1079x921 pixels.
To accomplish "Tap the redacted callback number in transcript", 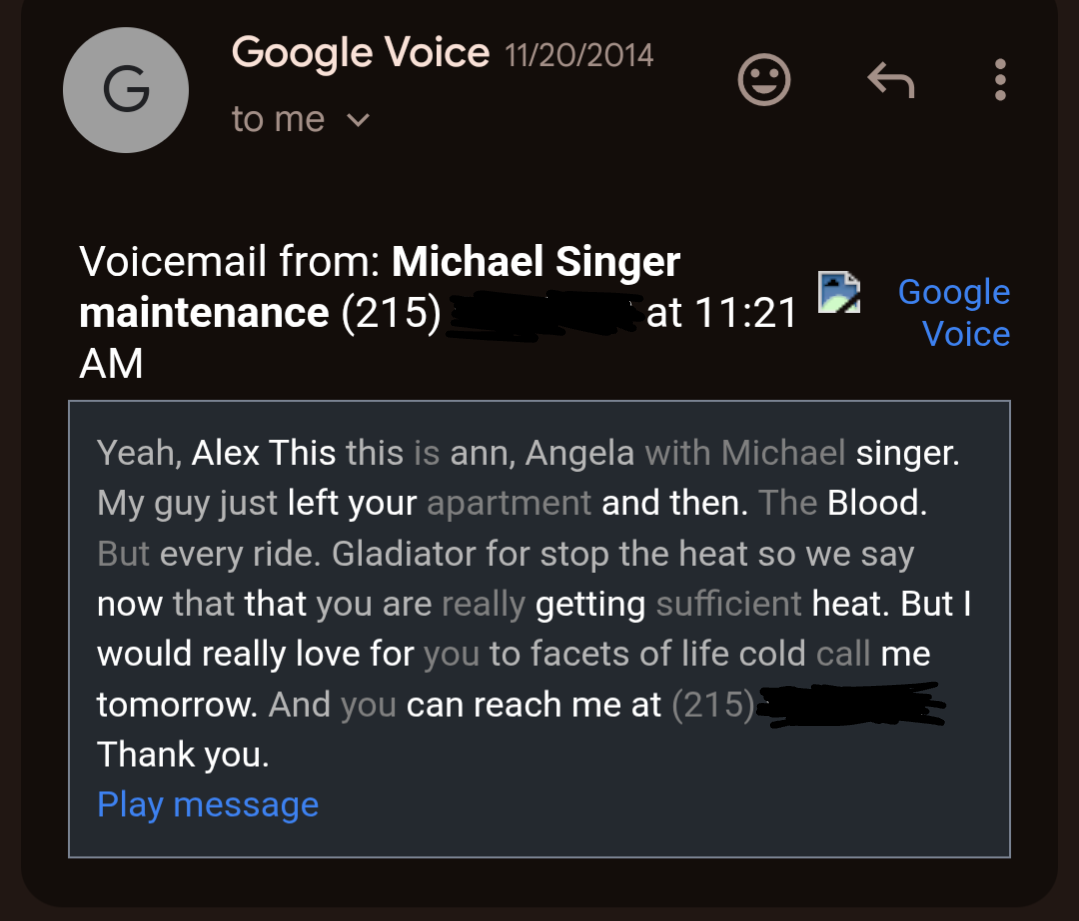I will coord(850,703).
